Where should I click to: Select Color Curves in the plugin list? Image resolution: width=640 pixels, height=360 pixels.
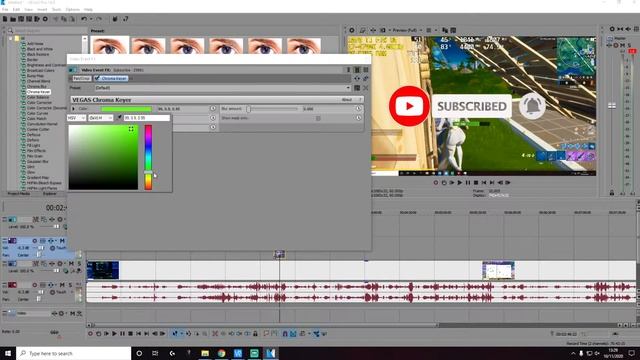click(37, 113)
